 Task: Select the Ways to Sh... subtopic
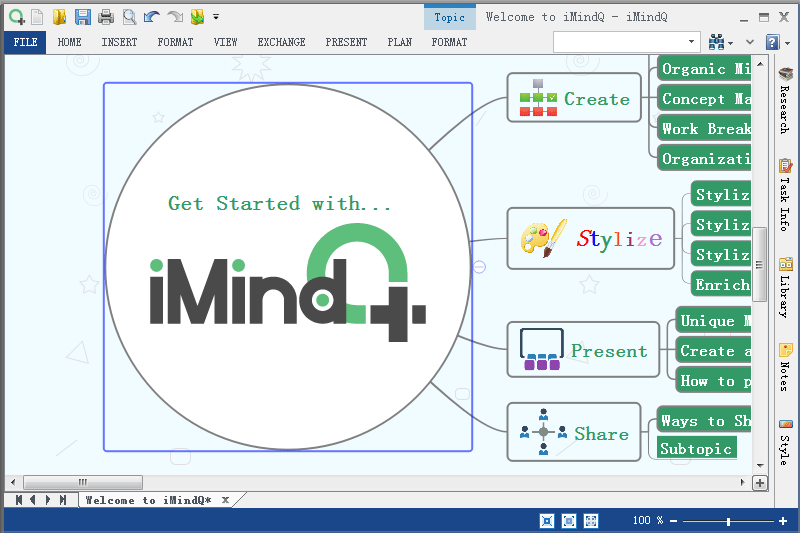pos(705,420)
